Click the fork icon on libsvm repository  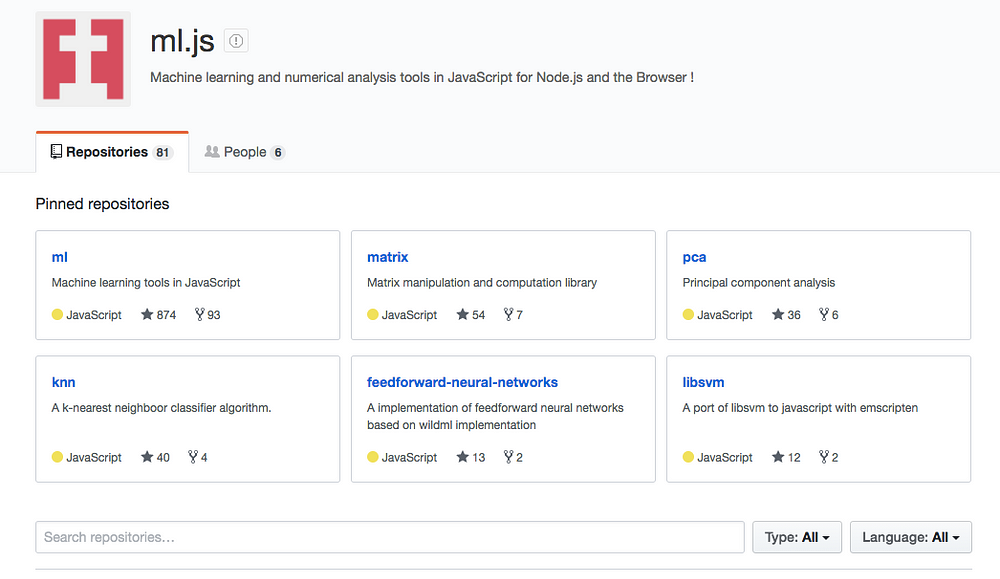click(x=824, y=457)
